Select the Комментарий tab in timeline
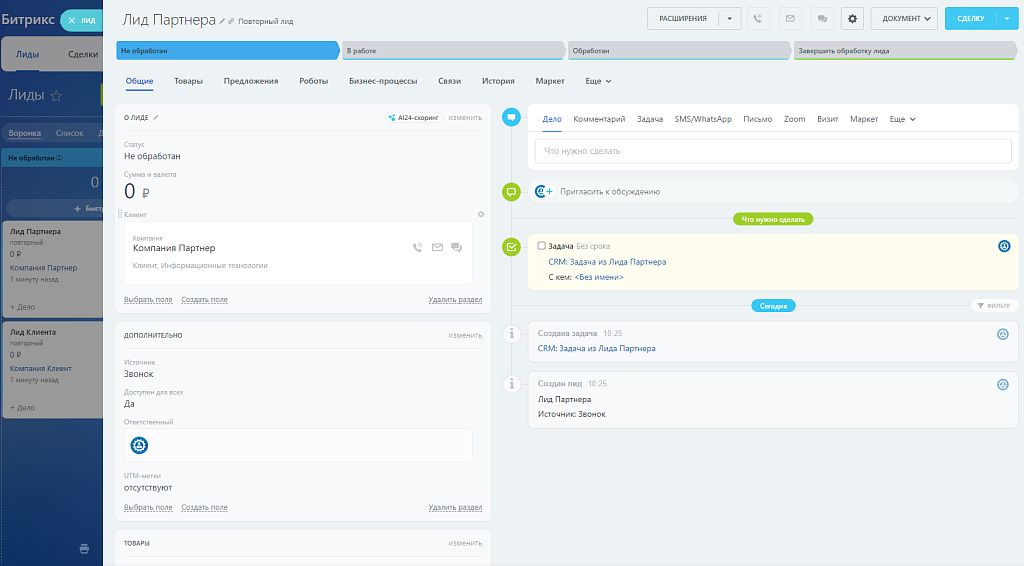Image resolution: width=1024 pixels, height=566 pixels. (x=599, y=119)
